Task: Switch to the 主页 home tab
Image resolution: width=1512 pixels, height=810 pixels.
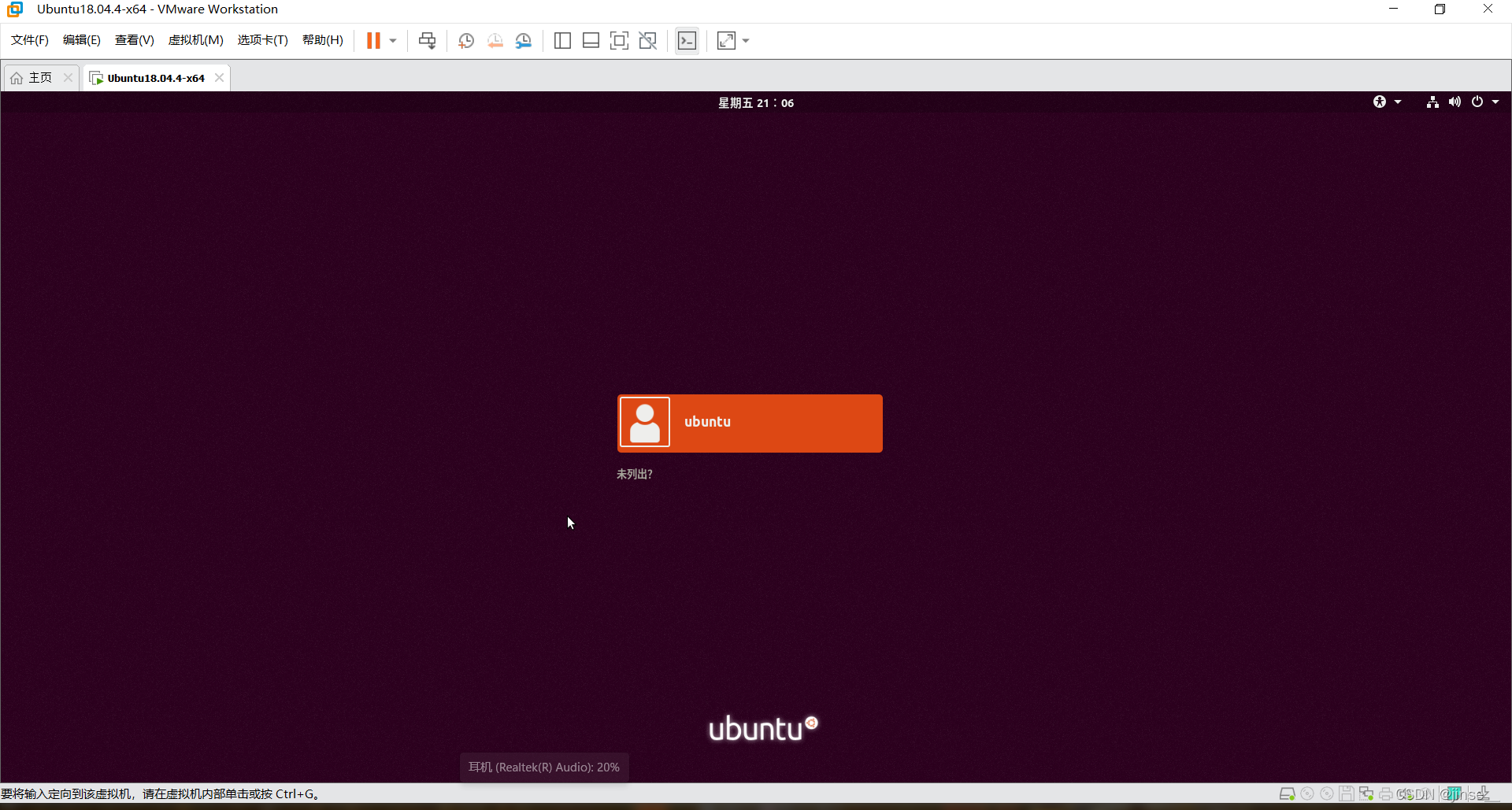Action: 40,77
